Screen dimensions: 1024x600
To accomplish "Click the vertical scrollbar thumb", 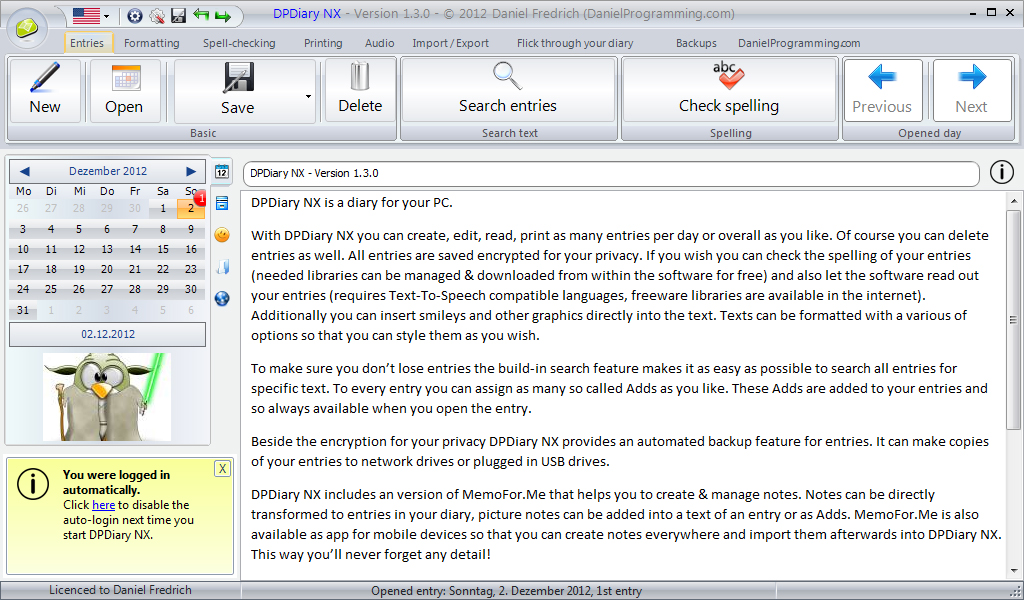I will (1014, 320).
